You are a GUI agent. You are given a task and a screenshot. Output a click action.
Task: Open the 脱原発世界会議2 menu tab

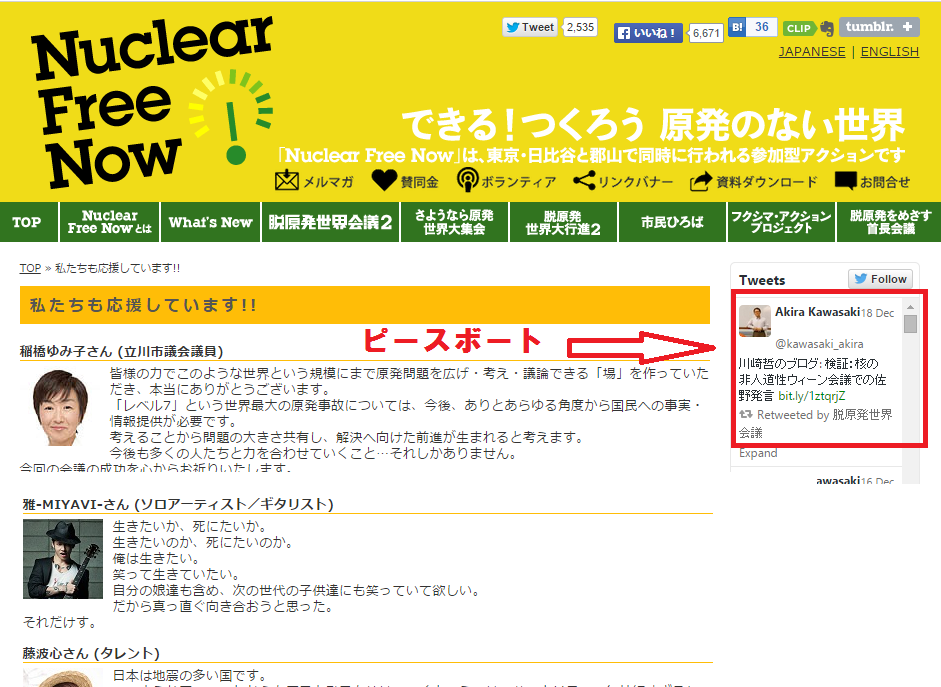click(330, 223)
